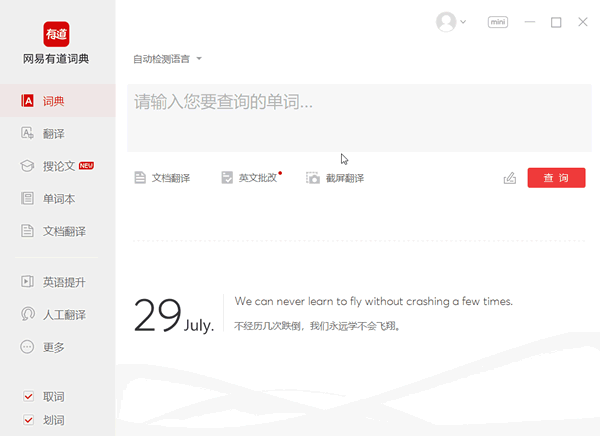Click the play-panel icon for 英语提升
The height and width of the screenshot is (436, 600).
pos(27,282)
